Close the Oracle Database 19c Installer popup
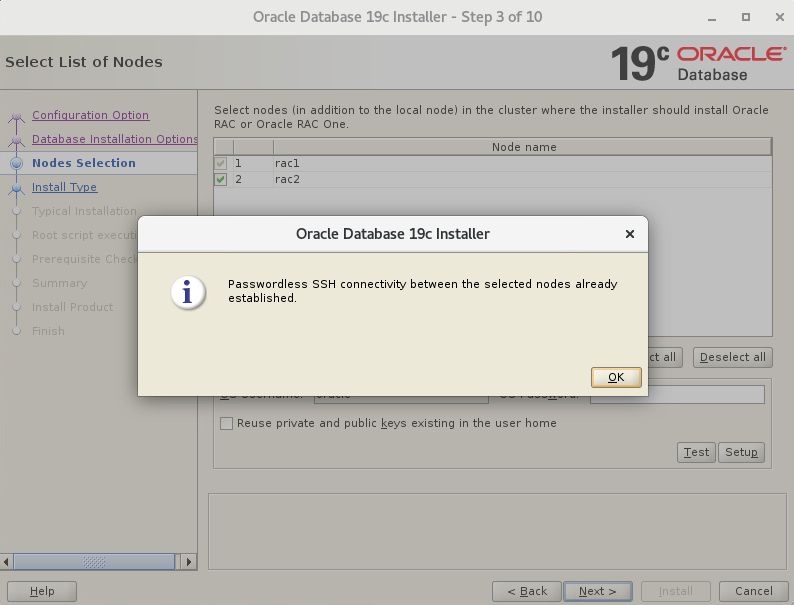 (629, 234)
